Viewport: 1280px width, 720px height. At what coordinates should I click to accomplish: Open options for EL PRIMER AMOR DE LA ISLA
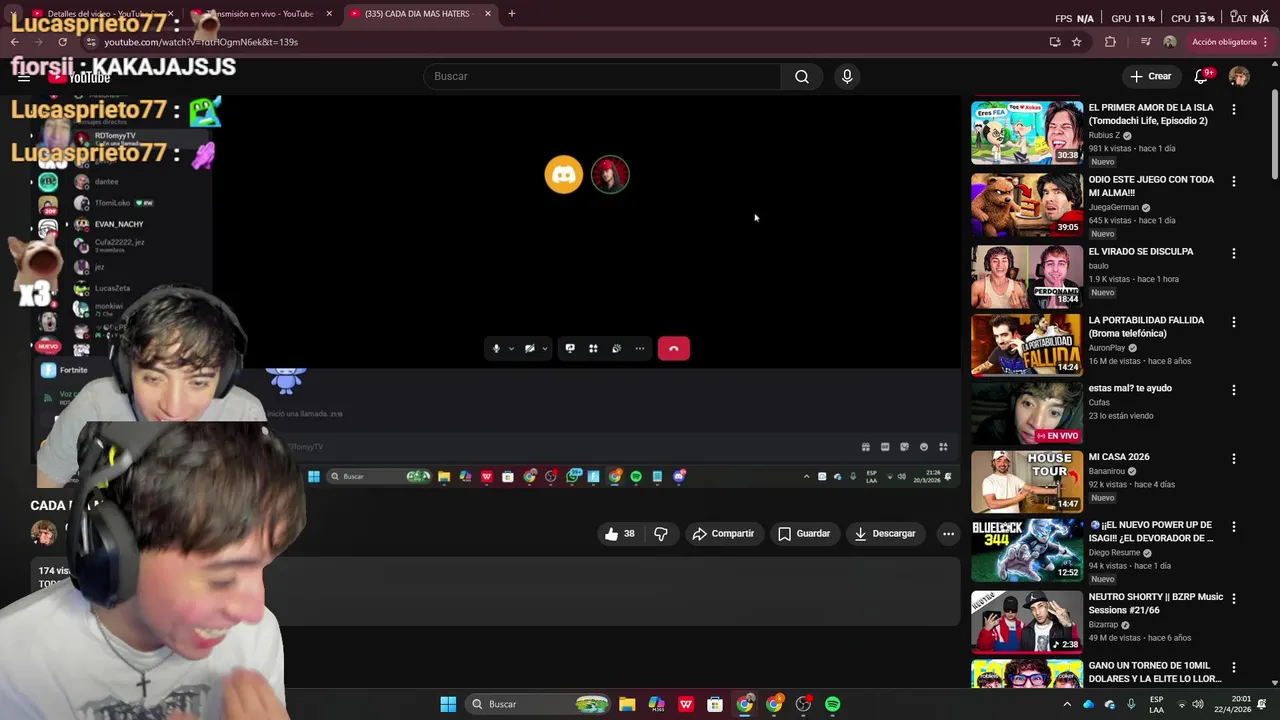click(x=1233, y=110)
